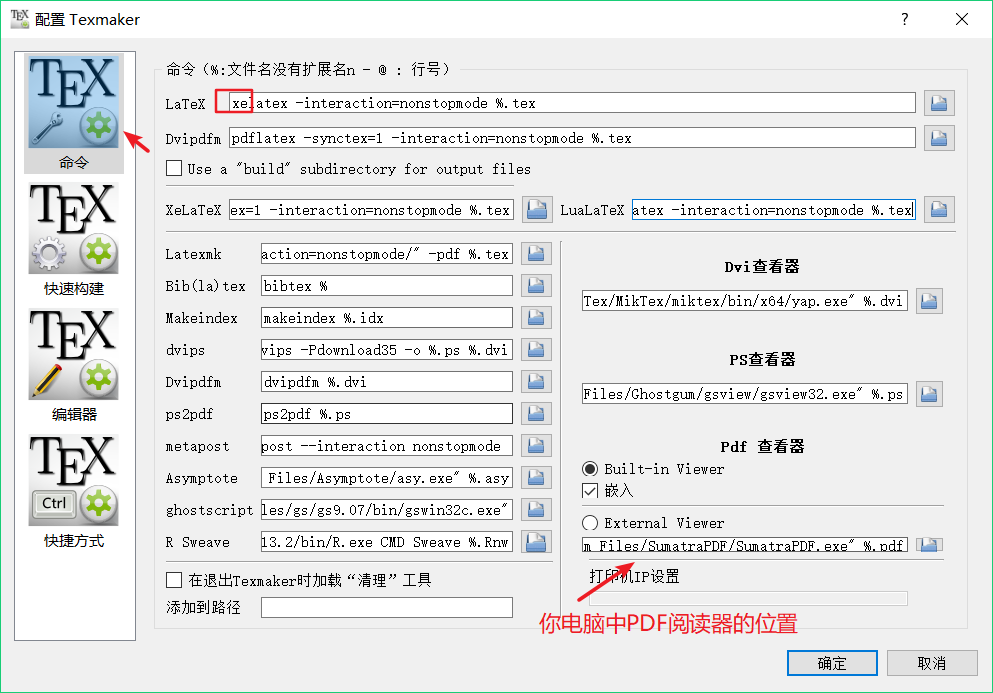Edit the SumatraPDF external viewer path field
This screenshot has width=993, height=693.
[x=745, y=545]
